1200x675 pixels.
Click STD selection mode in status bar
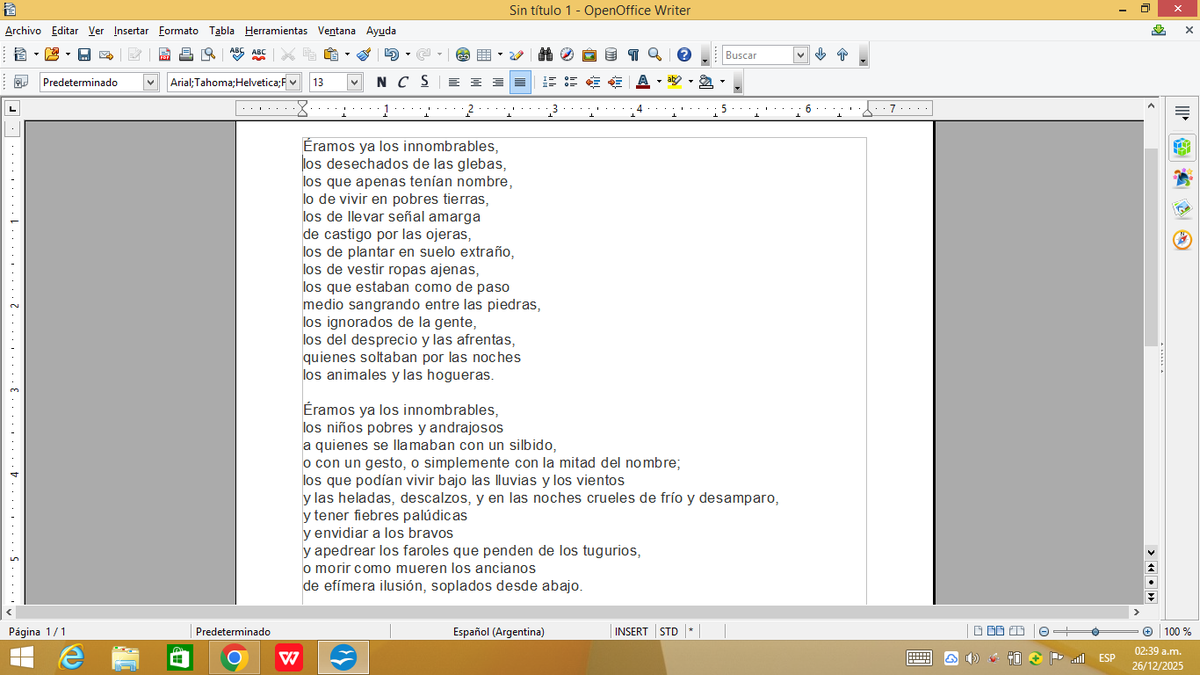(669, 631)
